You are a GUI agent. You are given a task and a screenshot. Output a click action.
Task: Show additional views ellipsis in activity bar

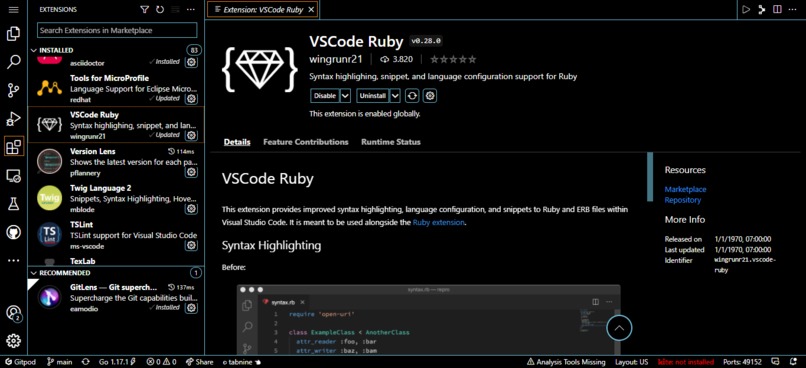coord(13,261)
